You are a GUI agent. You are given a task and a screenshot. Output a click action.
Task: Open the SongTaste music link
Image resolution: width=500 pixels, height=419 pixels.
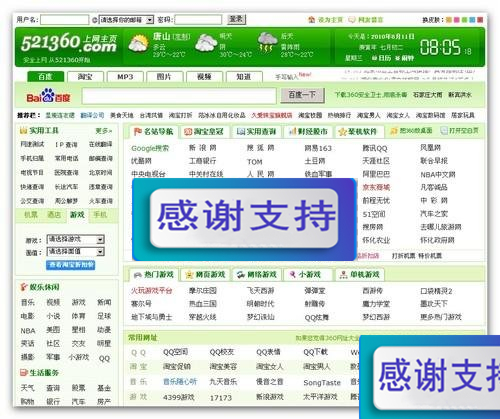[322, 383]
